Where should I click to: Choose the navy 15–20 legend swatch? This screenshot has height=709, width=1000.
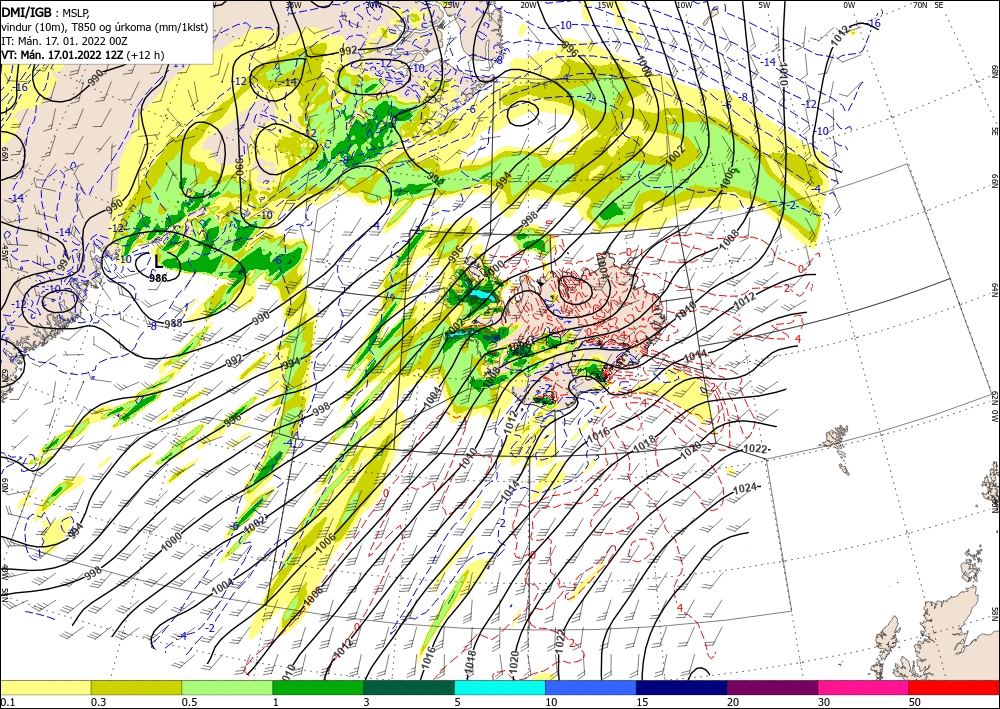(x=682, y=687)
